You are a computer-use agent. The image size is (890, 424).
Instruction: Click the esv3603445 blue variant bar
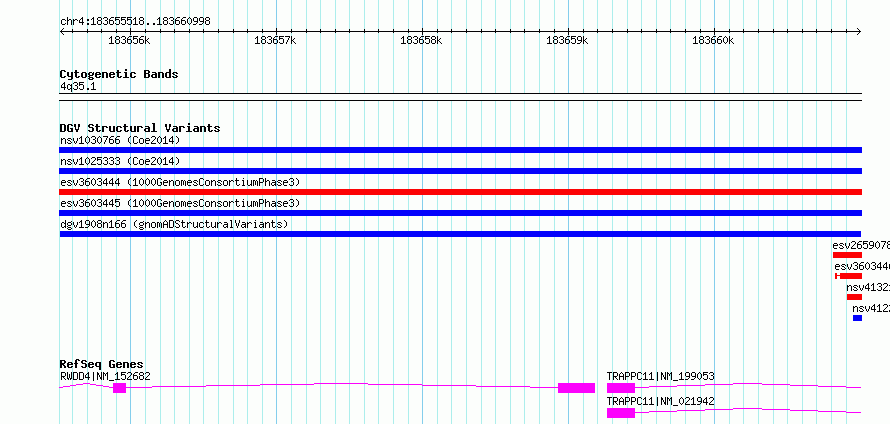point(460,213)
